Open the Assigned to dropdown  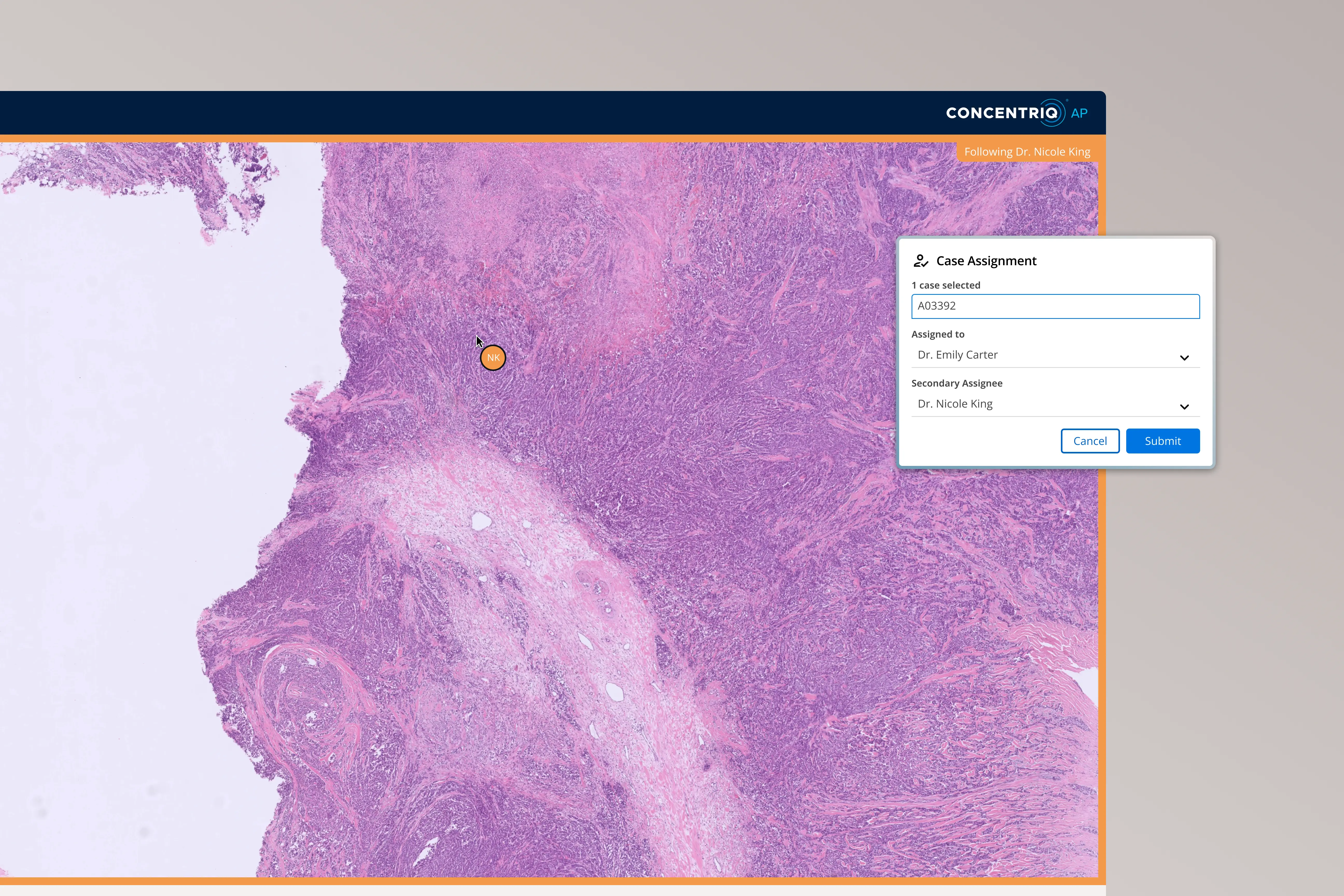click(x=1055, y=355)
